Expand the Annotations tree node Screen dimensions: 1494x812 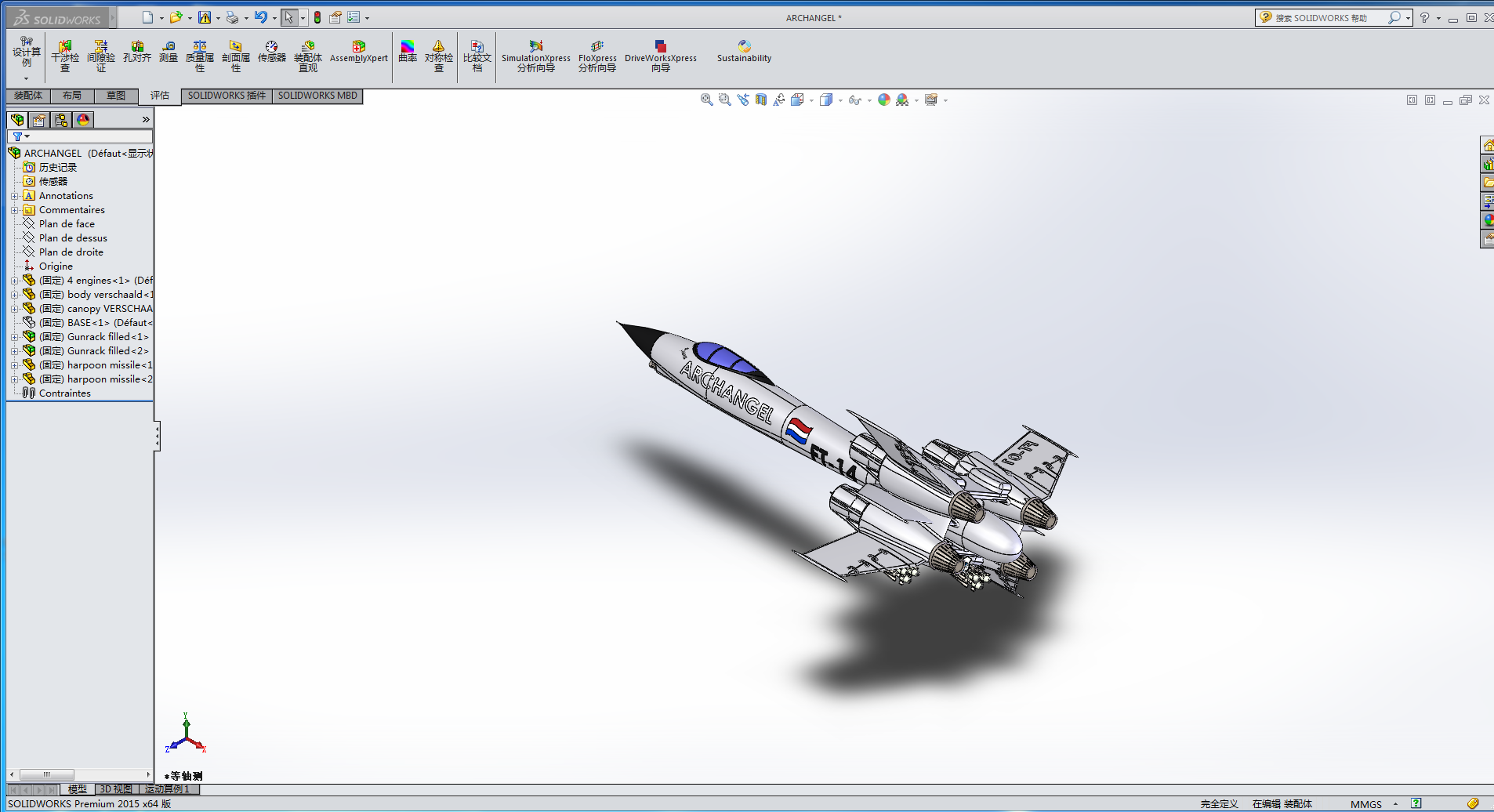tap(15, 195)
